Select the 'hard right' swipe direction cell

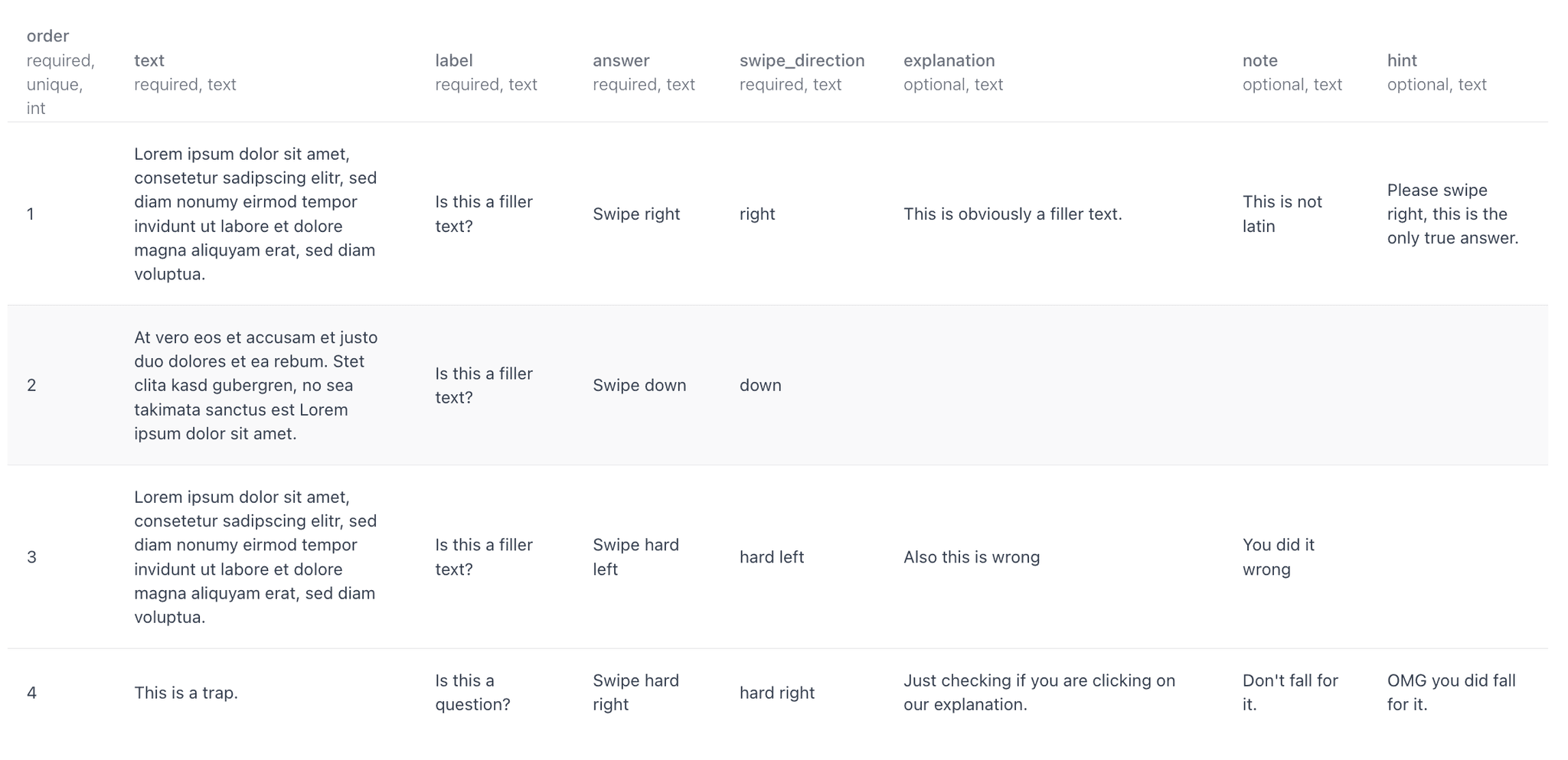click(x=776, y=693)
